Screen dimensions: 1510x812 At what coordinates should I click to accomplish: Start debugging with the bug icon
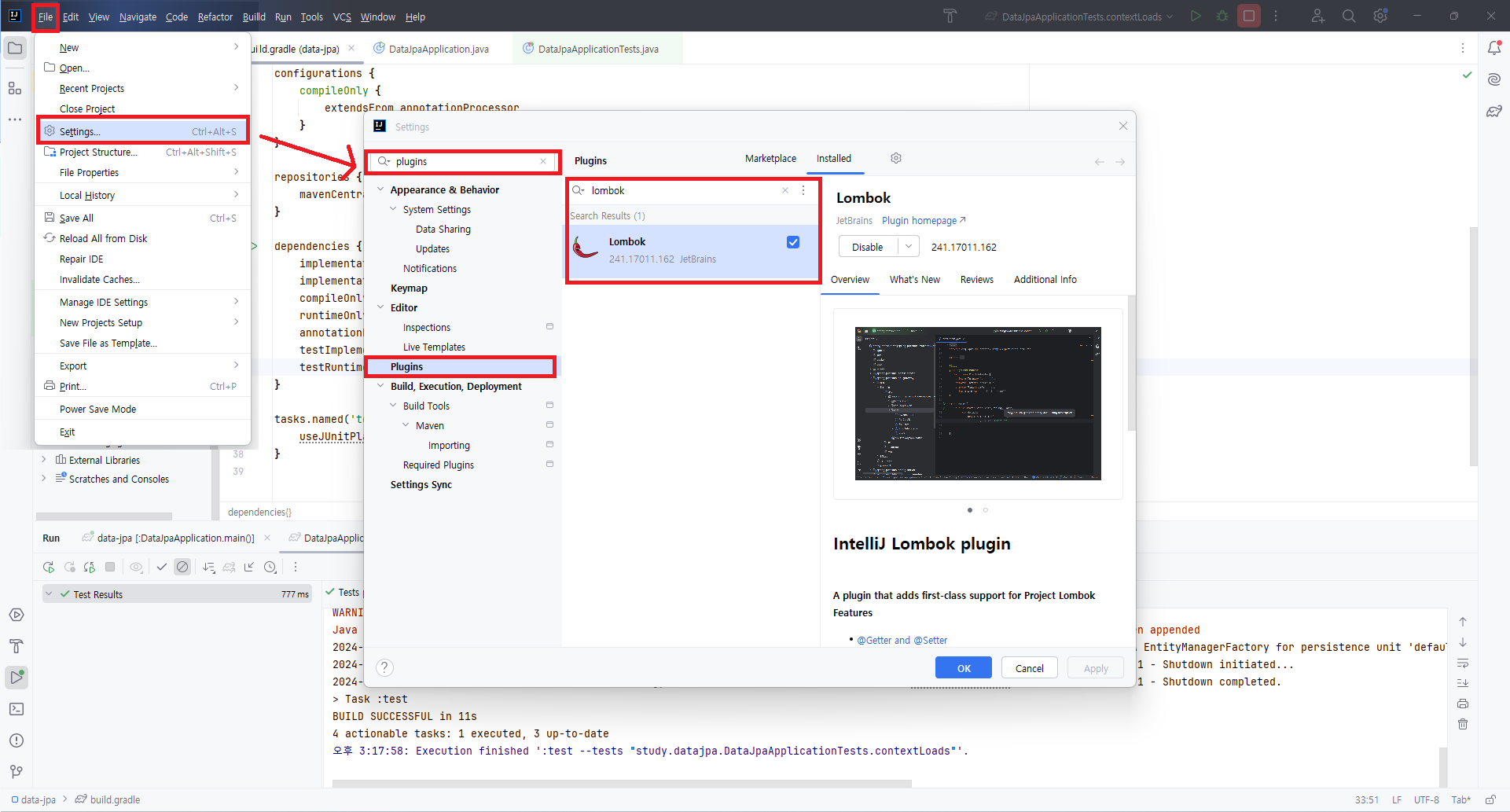coord(1222,16)
